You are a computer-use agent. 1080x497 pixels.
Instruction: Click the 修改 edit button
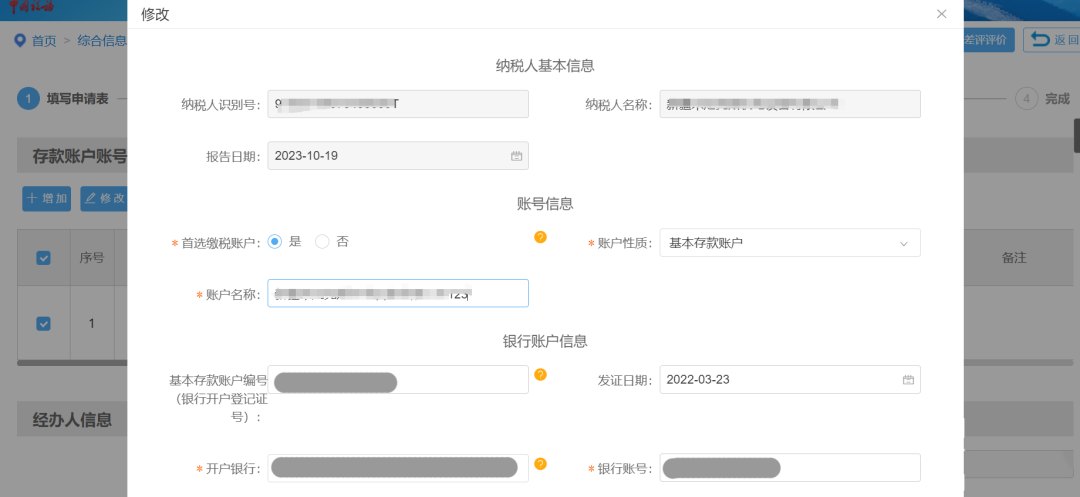pos(103,198)
